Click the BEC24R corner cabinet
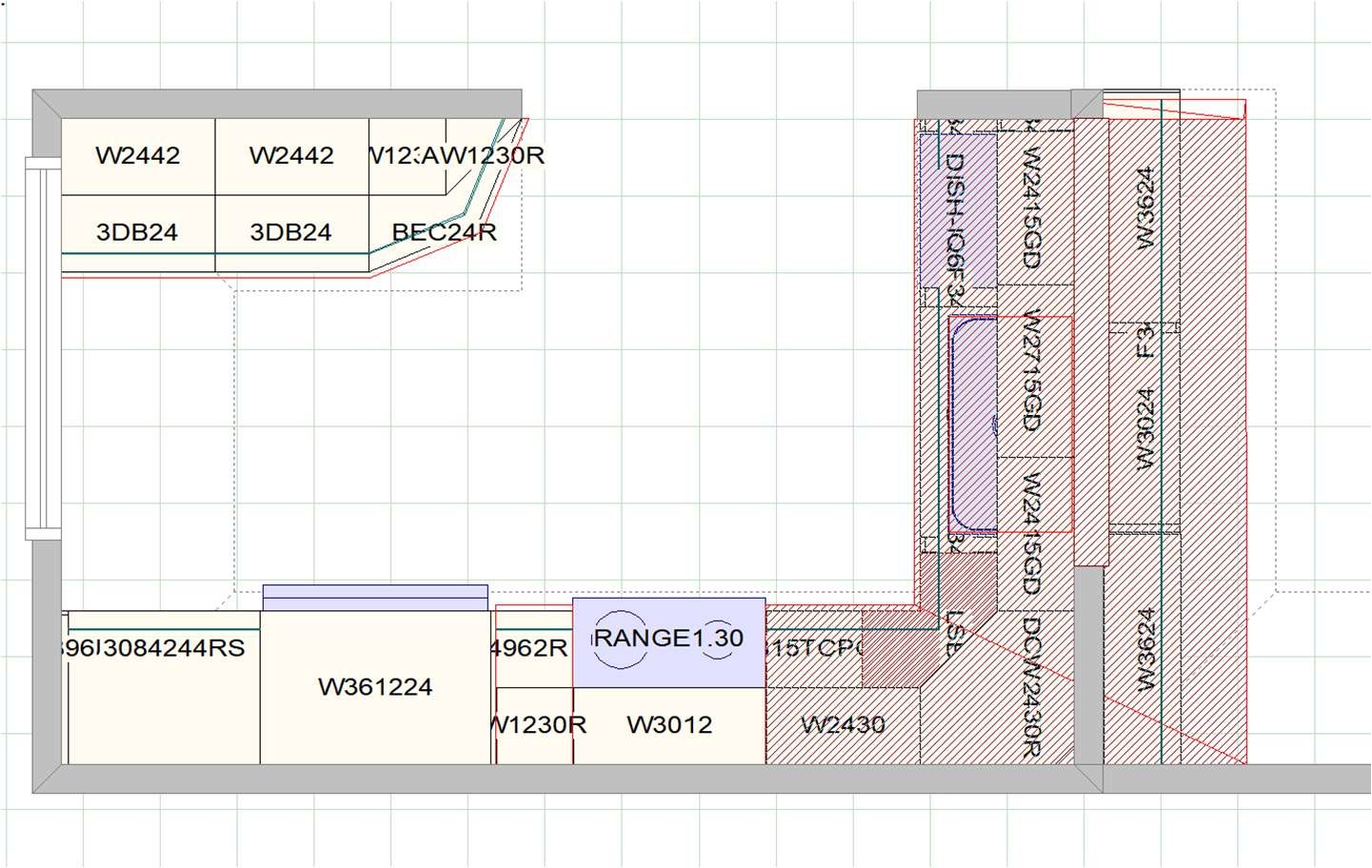Viewport: 1372px width, 868px height. 444,232
